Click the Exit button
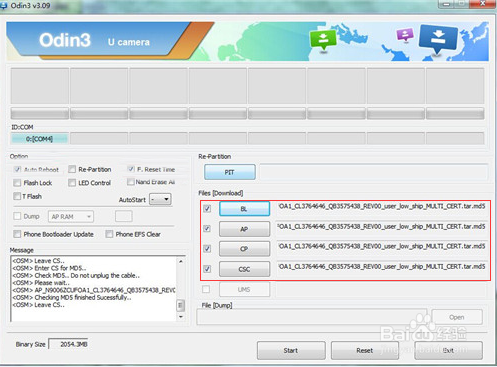The height and width of the screenshot is (367, 497). click(448, 350)
